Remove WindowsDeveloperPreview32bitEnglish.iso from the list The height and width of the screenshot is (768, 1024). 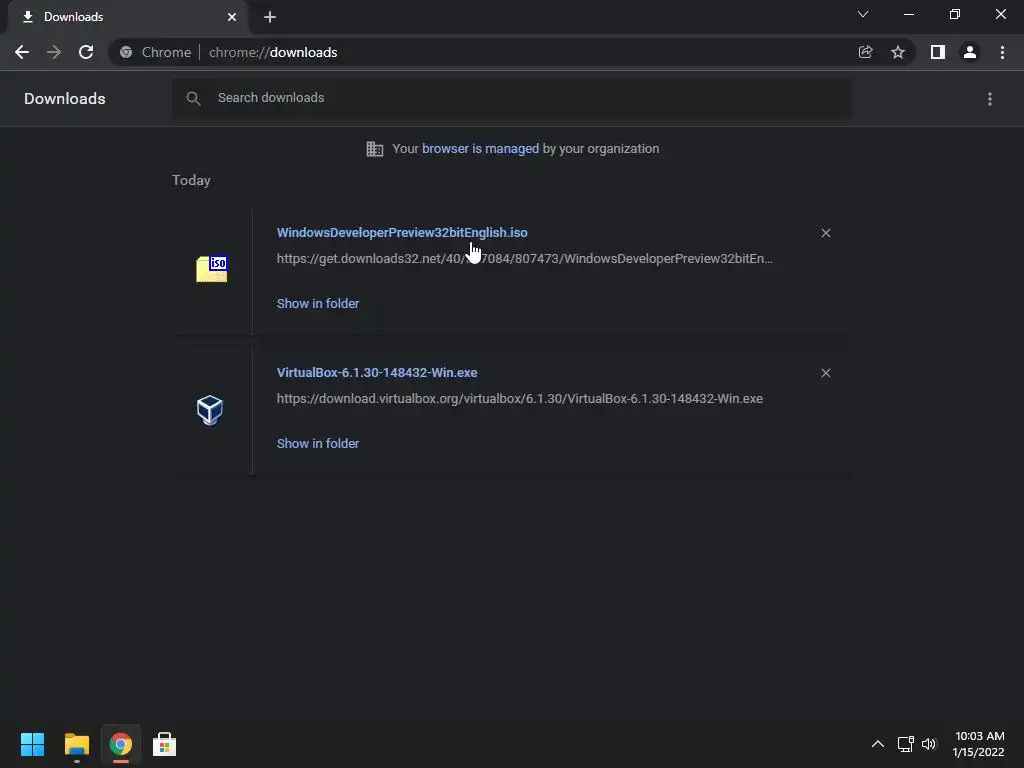(825, 233)
